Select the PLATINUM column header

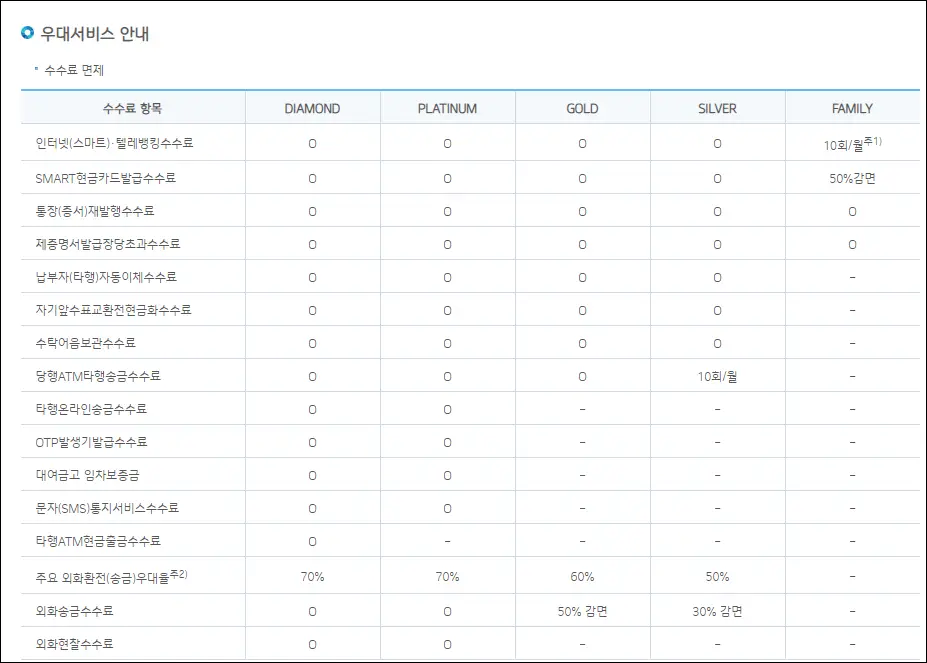tap(447, 107)
